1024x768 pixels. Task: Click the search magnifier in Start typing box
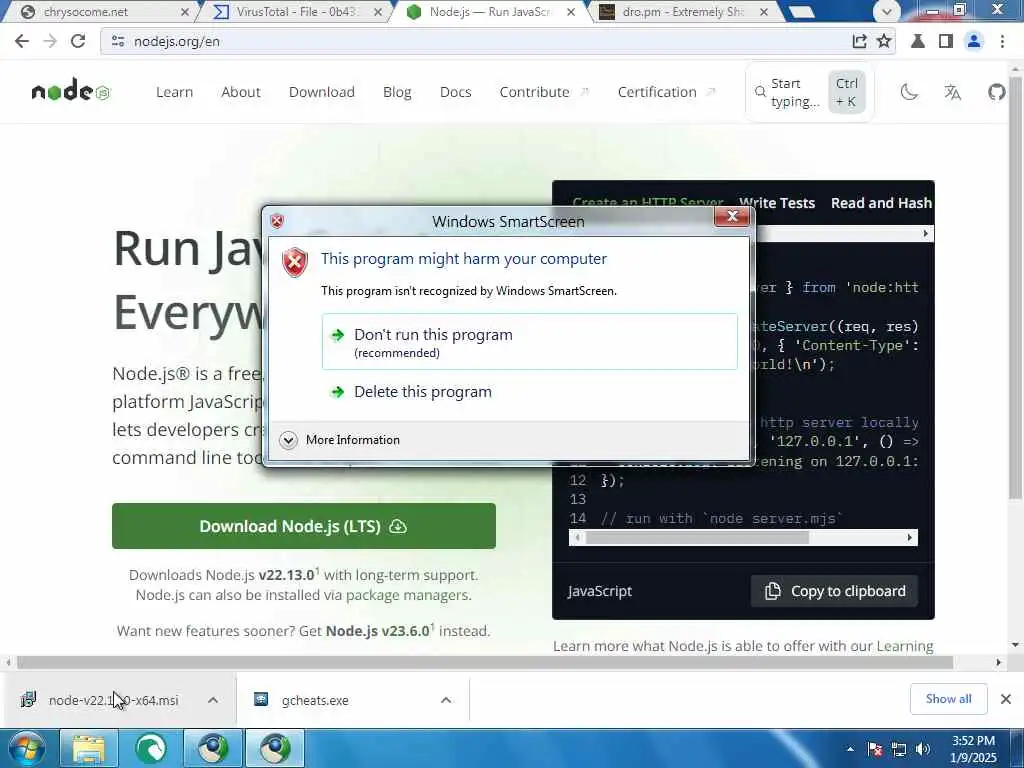pos(760,92)
